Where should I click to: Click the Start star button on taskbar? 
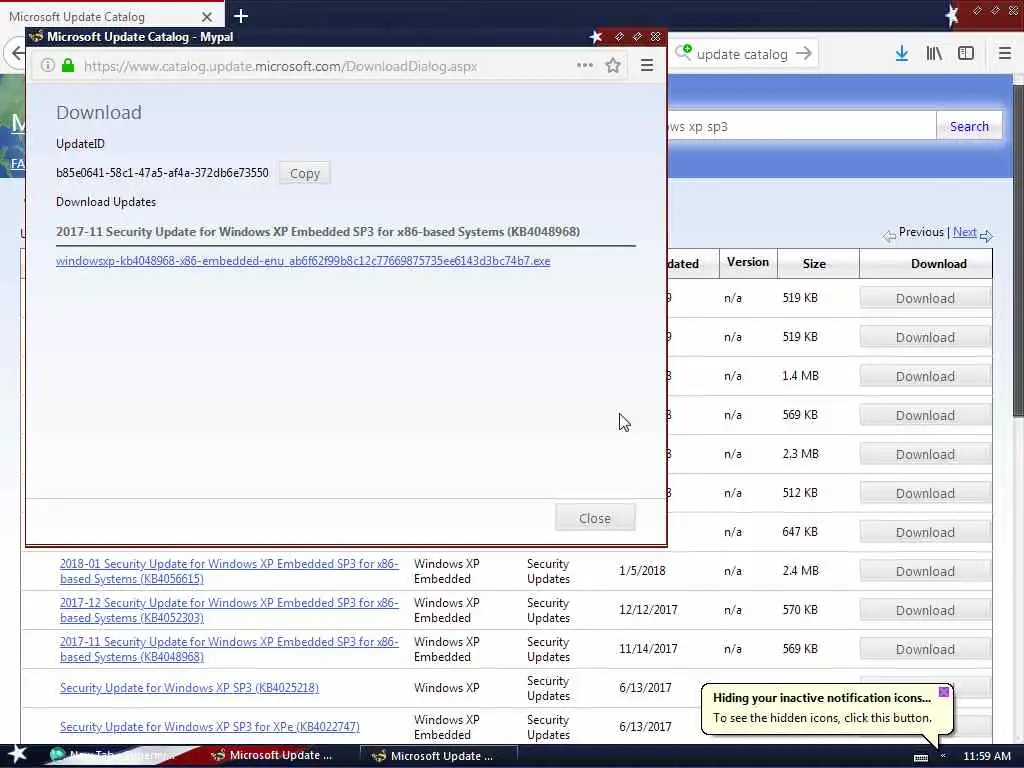17,754
